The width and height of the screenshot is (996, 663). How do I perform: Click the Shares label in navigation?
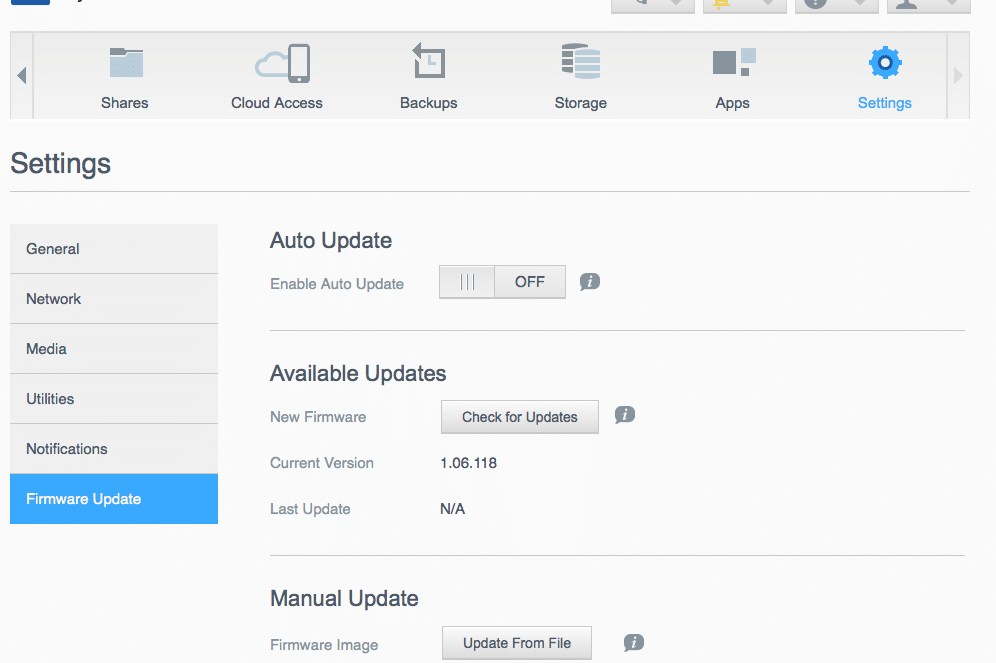124,103
